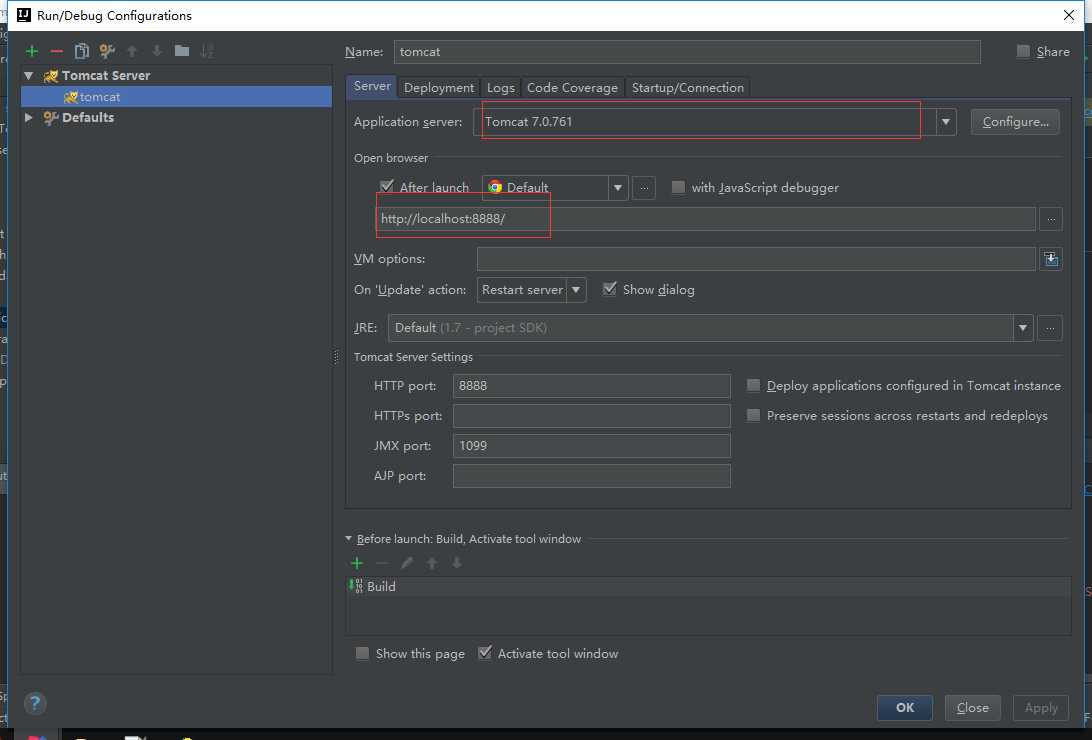Viewport: 1092px width, 740px height.
Task: Remove the selected configuration with the minus icon
Action: tap(57, 51)
